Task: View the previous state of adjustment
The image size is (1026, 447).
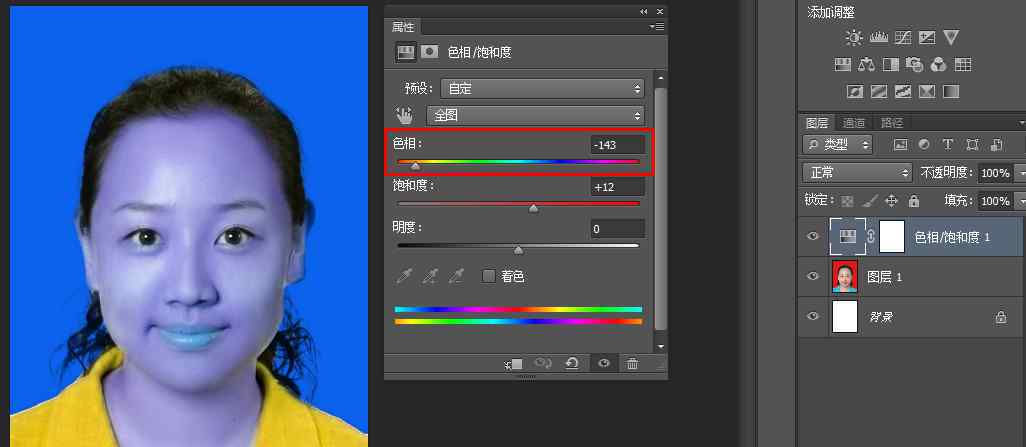Action: click(x=542, y=363)
